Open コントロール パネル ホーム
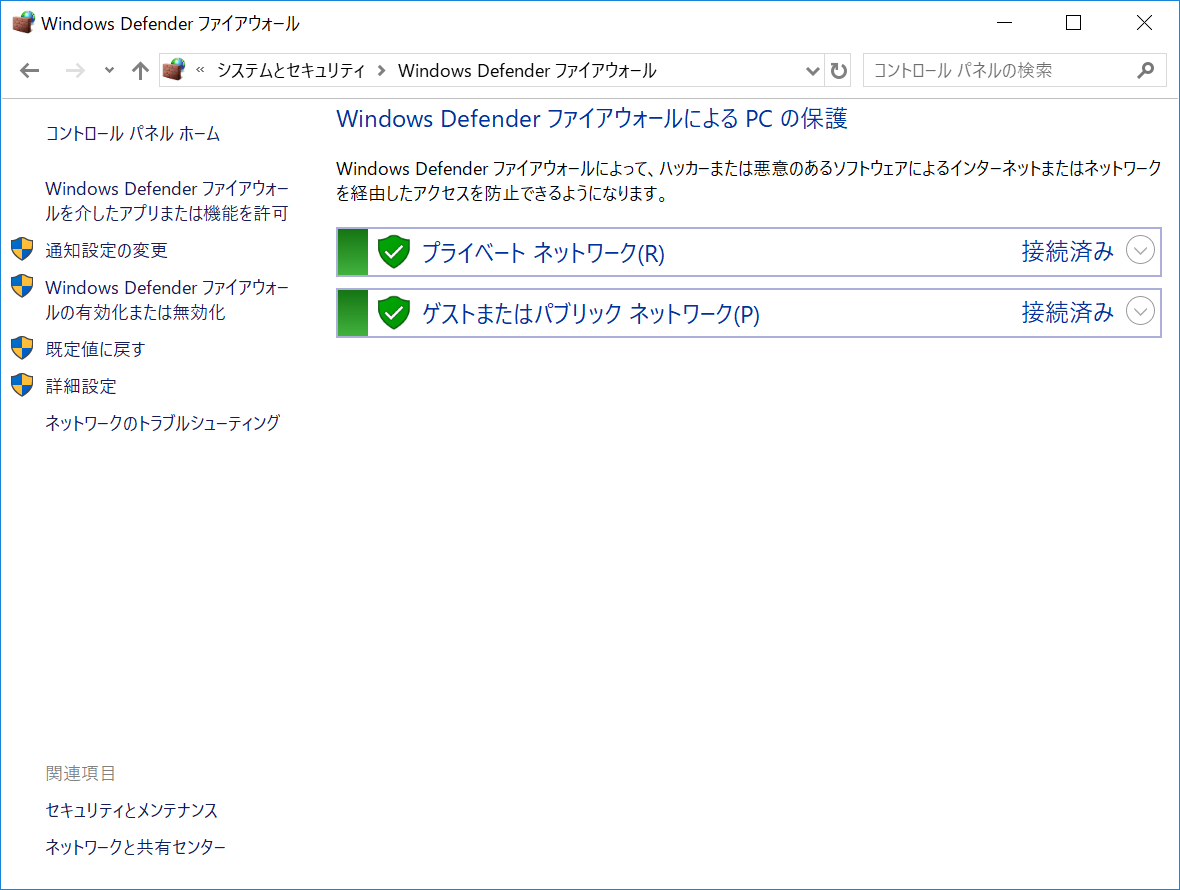 132,134
